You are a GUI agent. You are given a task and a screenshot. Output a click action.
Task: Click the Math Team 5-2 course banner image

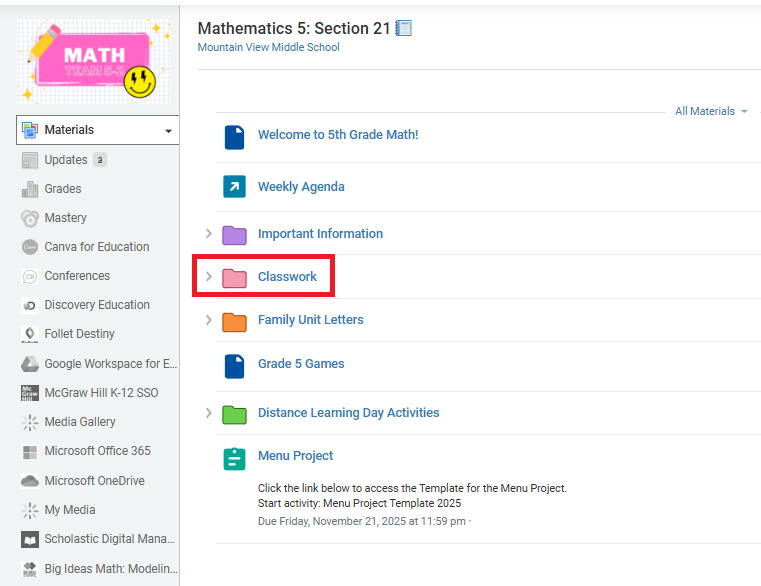(93, 61)
